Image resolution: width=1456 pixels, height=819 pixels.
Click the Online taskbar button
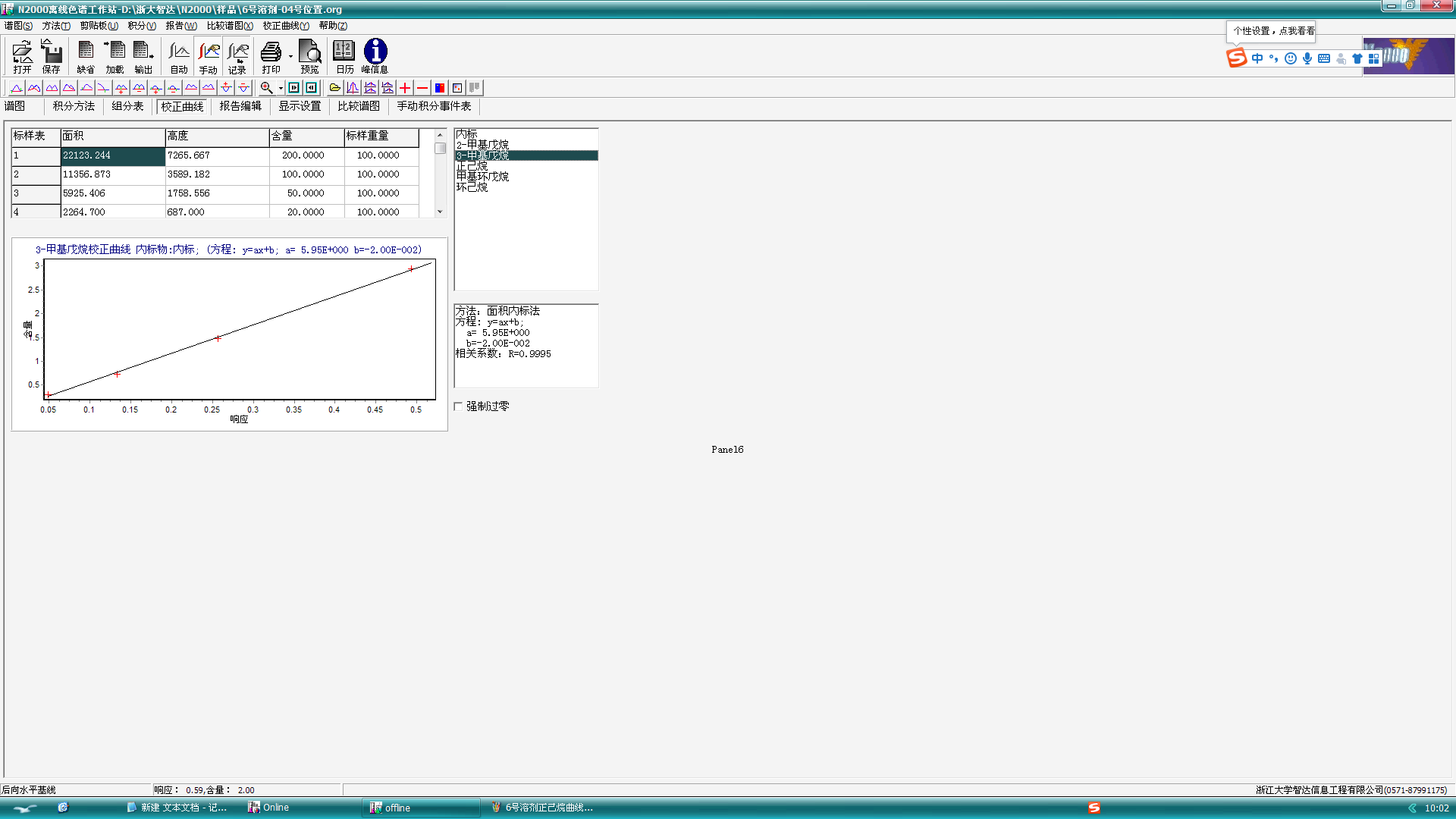[x=269, y=808]
